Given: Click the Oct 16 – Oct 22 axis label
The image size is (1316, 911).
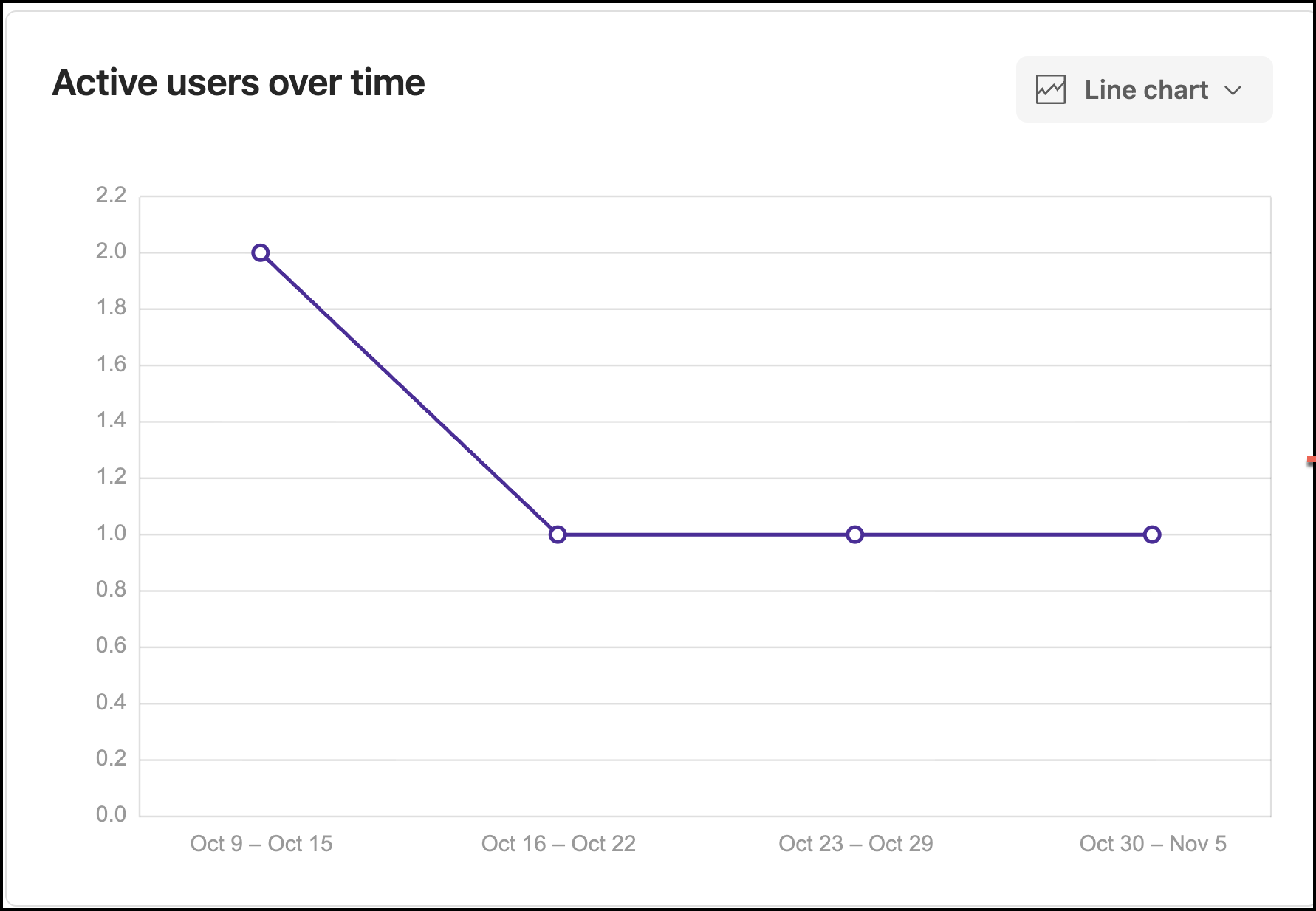Looking at the screenshot, I should click(x=558, y=844).
